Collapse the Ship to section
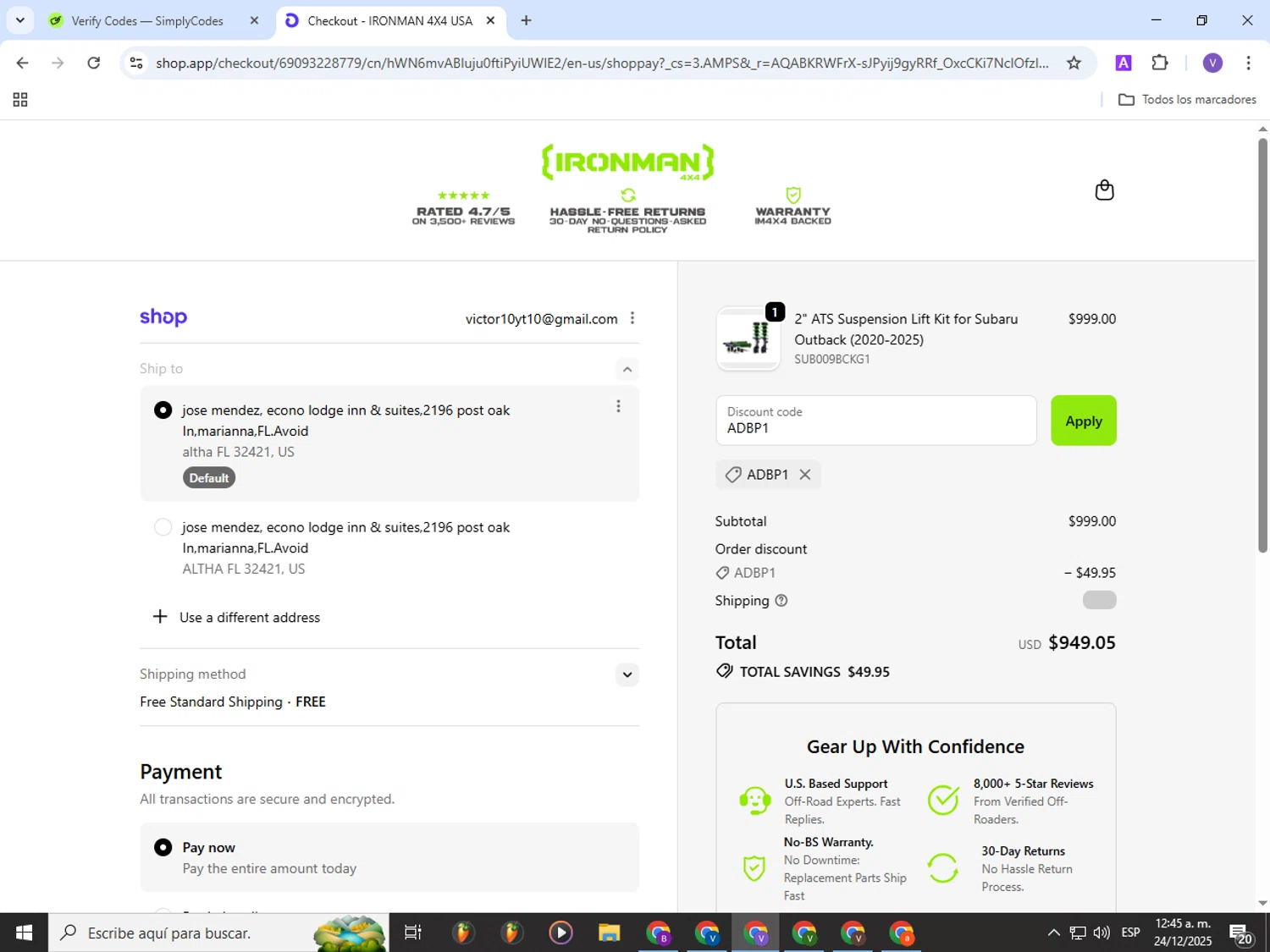The image size is (1270, 952). coord(627,369)
